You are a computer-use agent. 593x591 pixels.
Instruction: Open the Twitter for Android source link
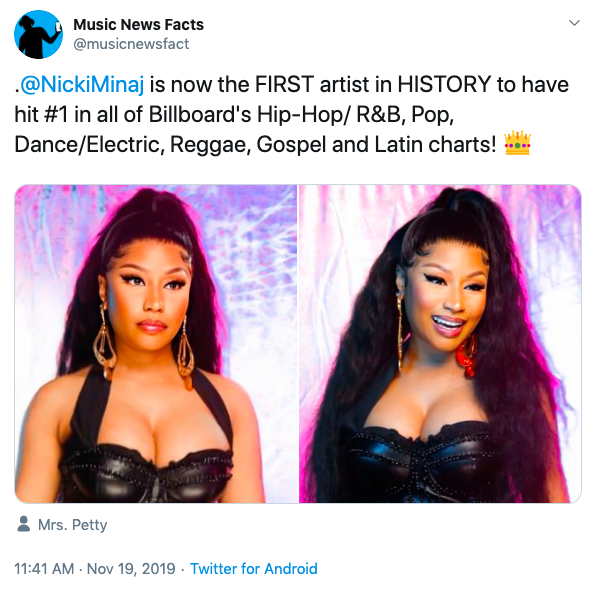(254, 569)
